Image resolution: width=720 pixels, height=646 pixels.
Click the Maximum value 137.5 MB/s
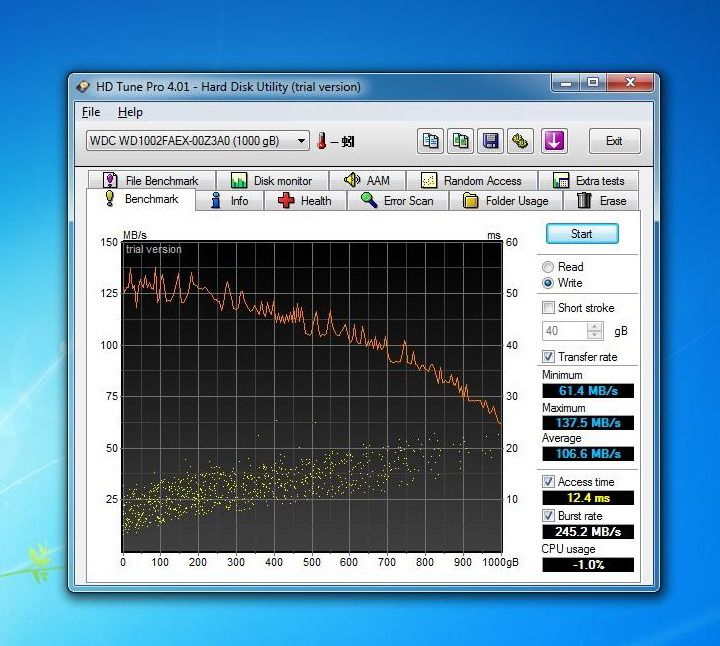[588, 422]
